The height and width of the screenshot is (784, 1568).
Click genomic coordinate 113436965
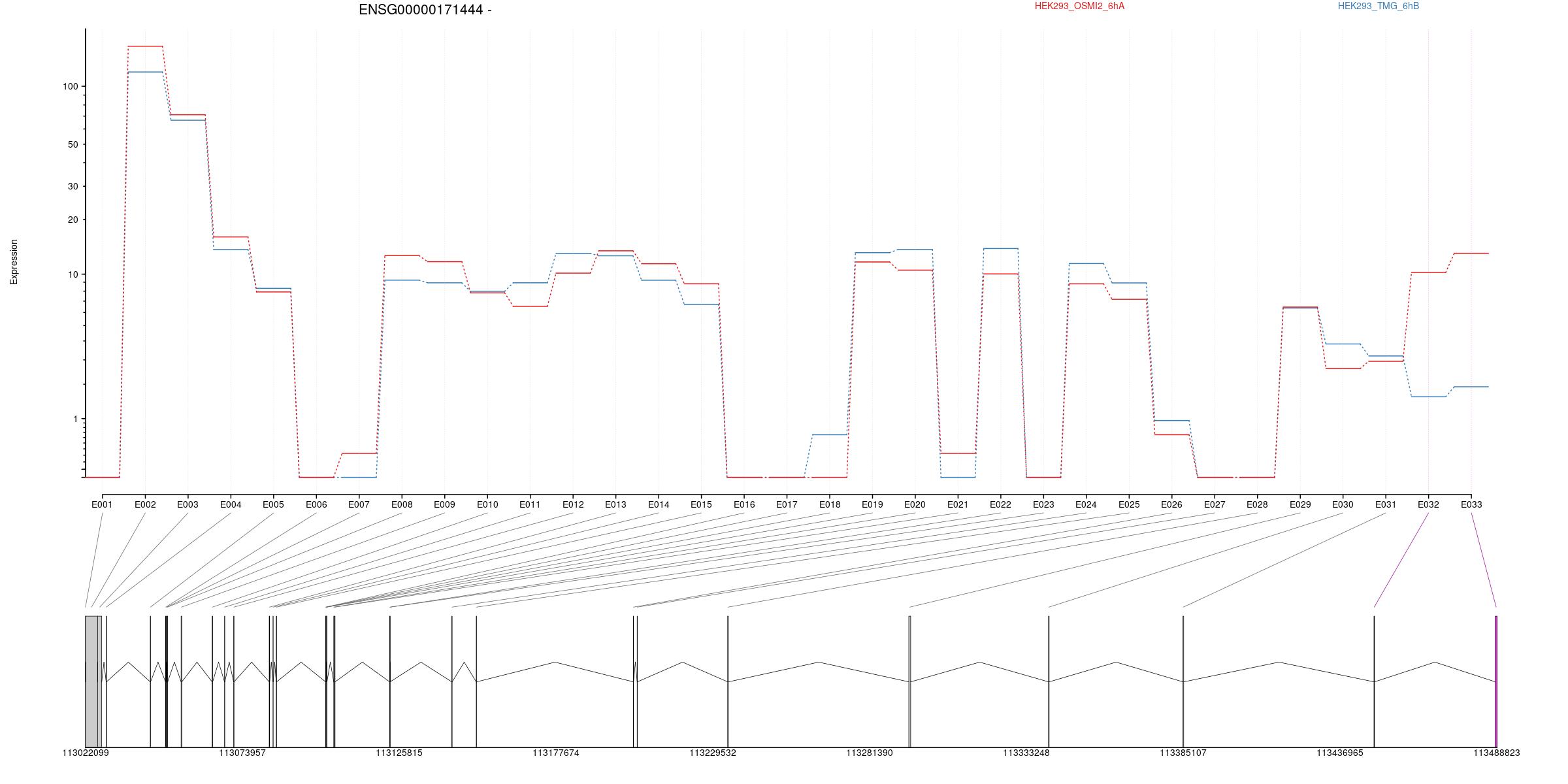click(x=1340, y=753)
